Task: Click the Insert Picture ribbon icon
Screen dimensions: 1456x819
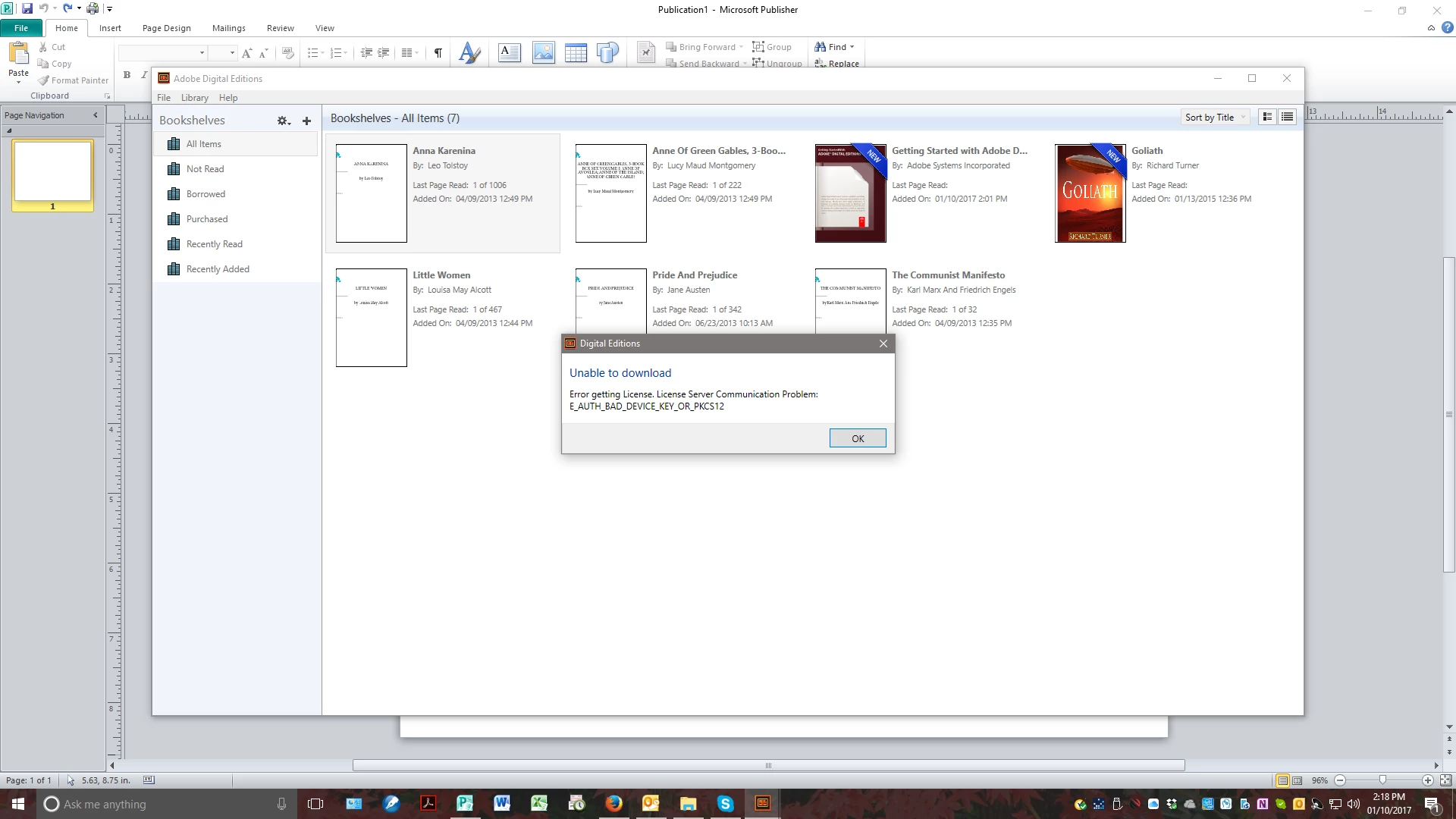Action: pyautogui.click(x=543, y=52)
